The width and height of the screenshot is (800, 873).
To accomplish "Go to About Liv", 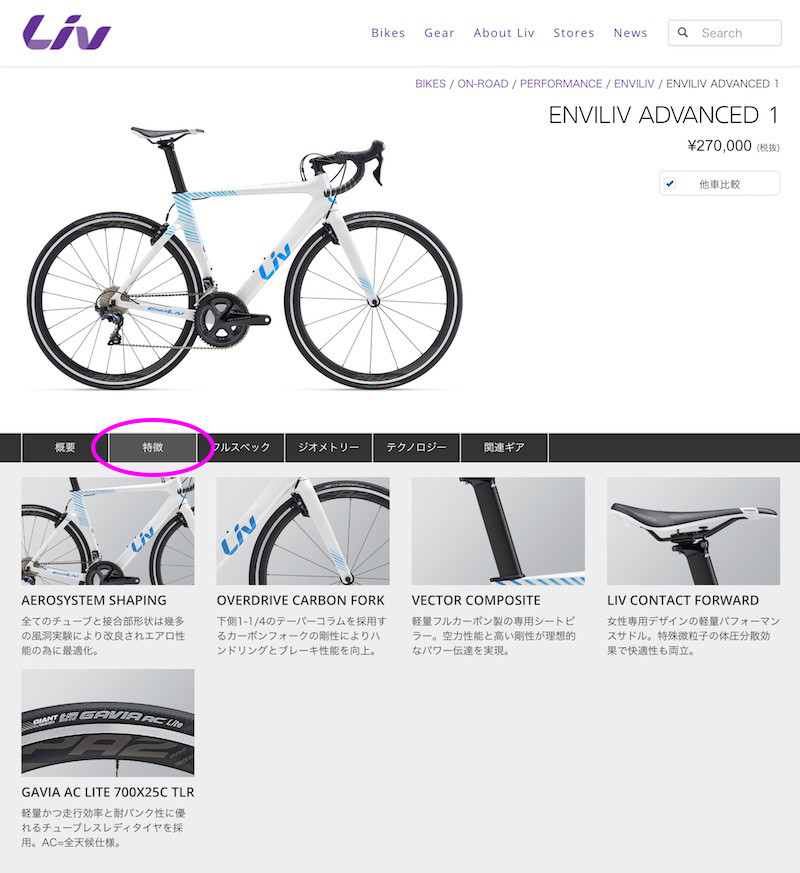I will pos(504,33).
